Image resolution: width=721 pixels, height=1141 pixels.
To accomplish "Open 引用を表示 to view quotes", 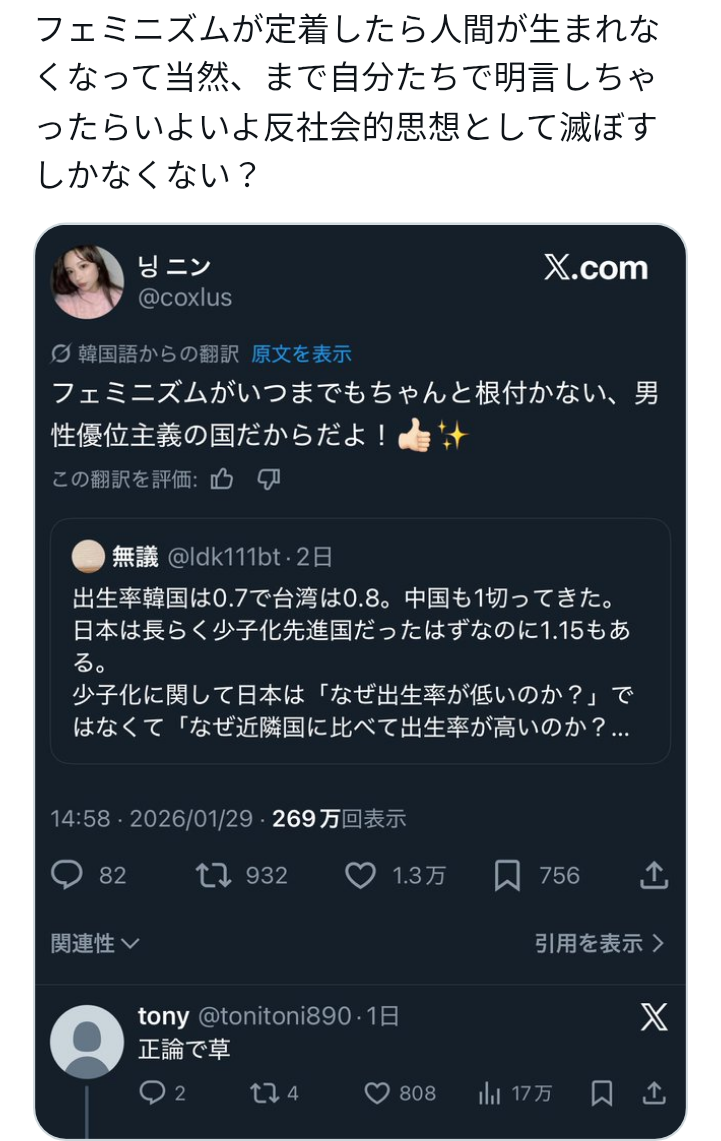I will click(x=599, y=944).
